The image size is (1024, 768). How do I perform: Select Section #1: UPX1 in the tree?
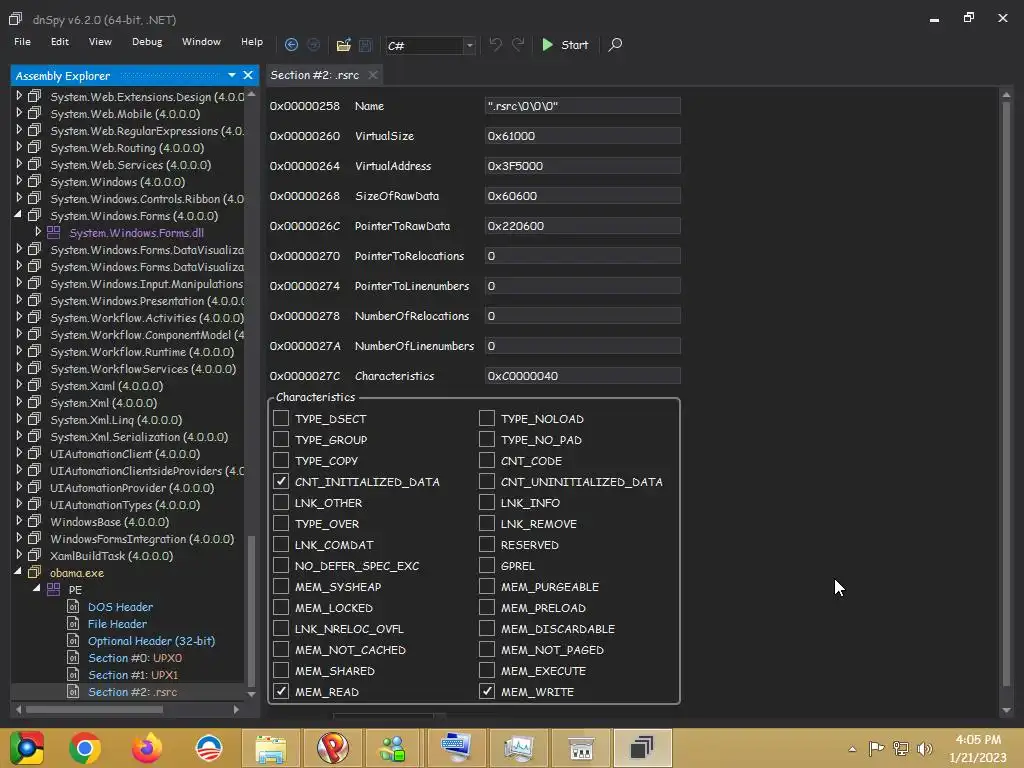pos(133,675)
